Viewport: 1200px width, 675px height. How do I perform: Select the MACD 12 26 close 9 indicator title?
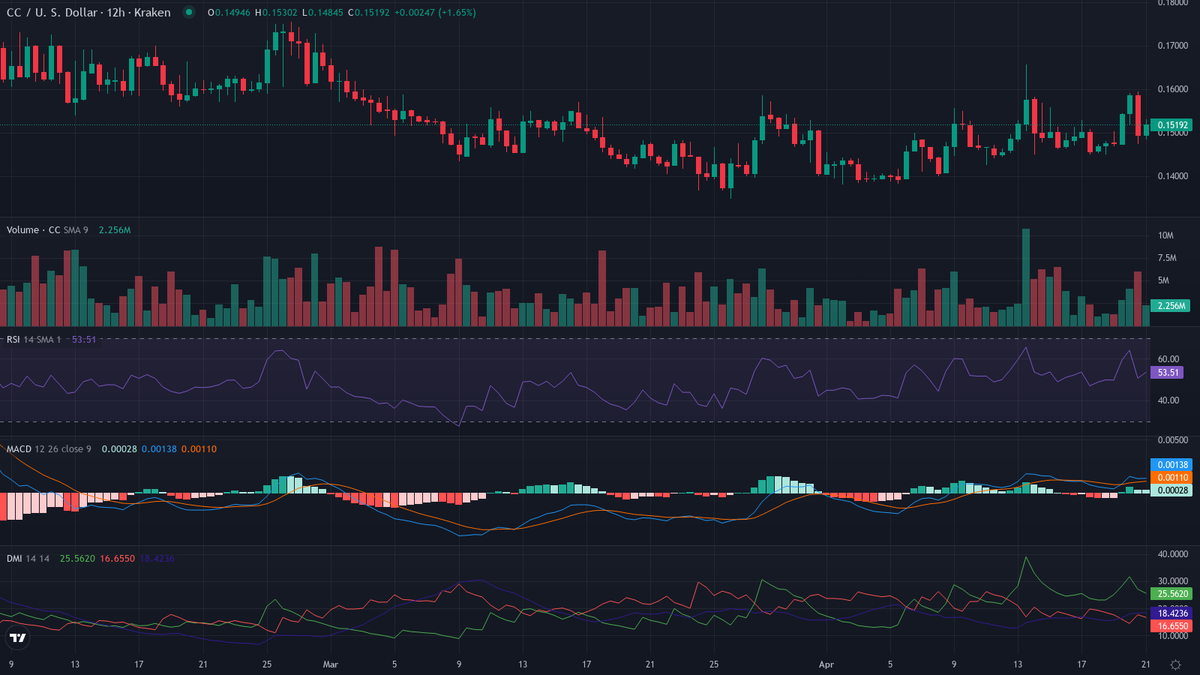click(49, 449)
